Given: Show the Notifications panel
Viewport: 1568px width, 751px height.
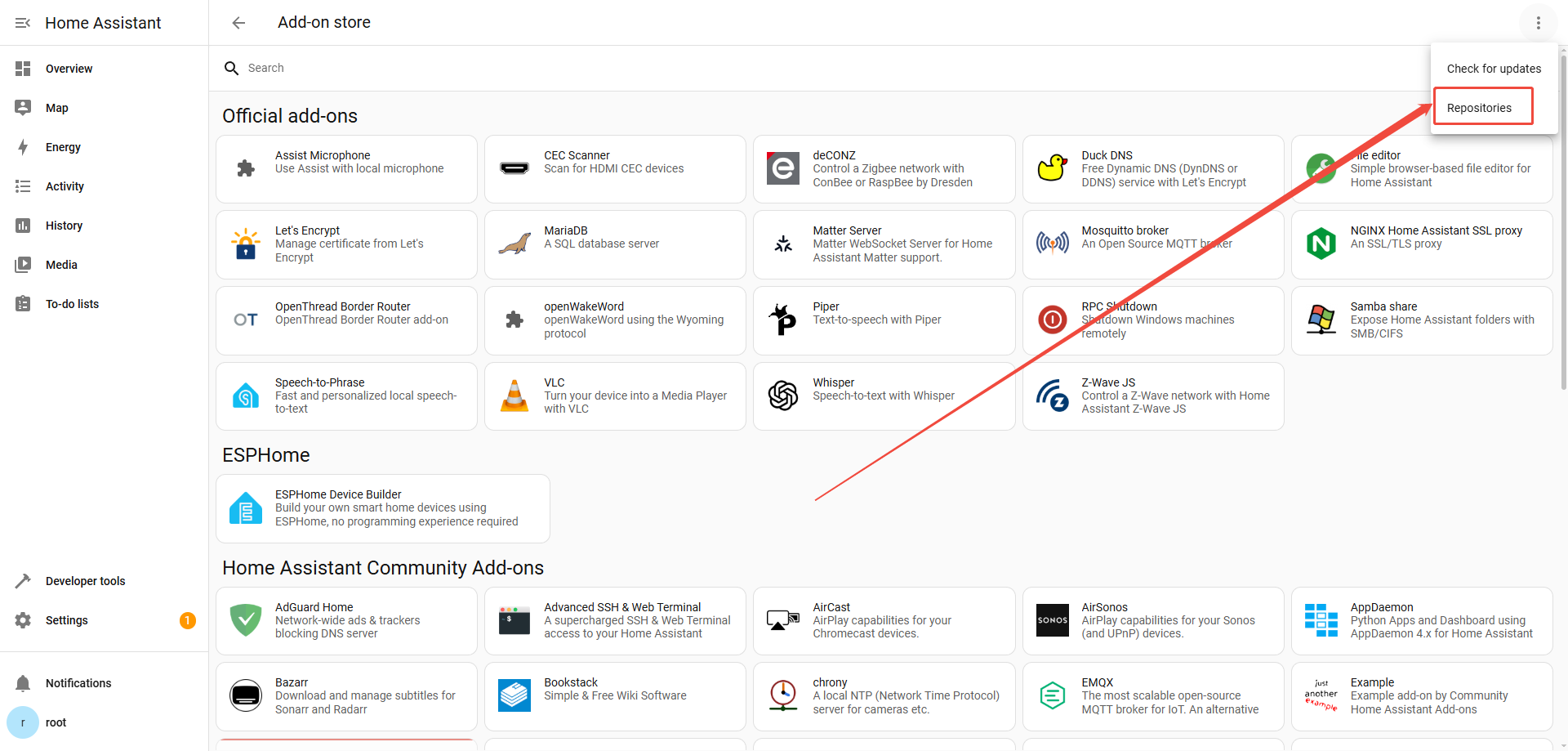Looking at the screenshot, I should pos(78,683).
